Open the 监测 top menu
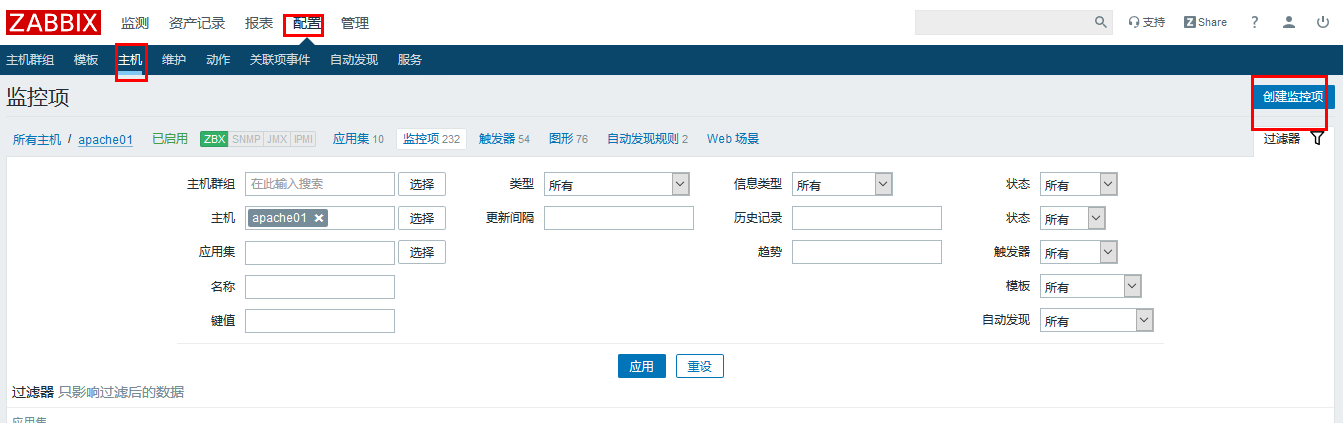Image resolution: width=1343 pixels, height=423 pixels. [135, 23]
